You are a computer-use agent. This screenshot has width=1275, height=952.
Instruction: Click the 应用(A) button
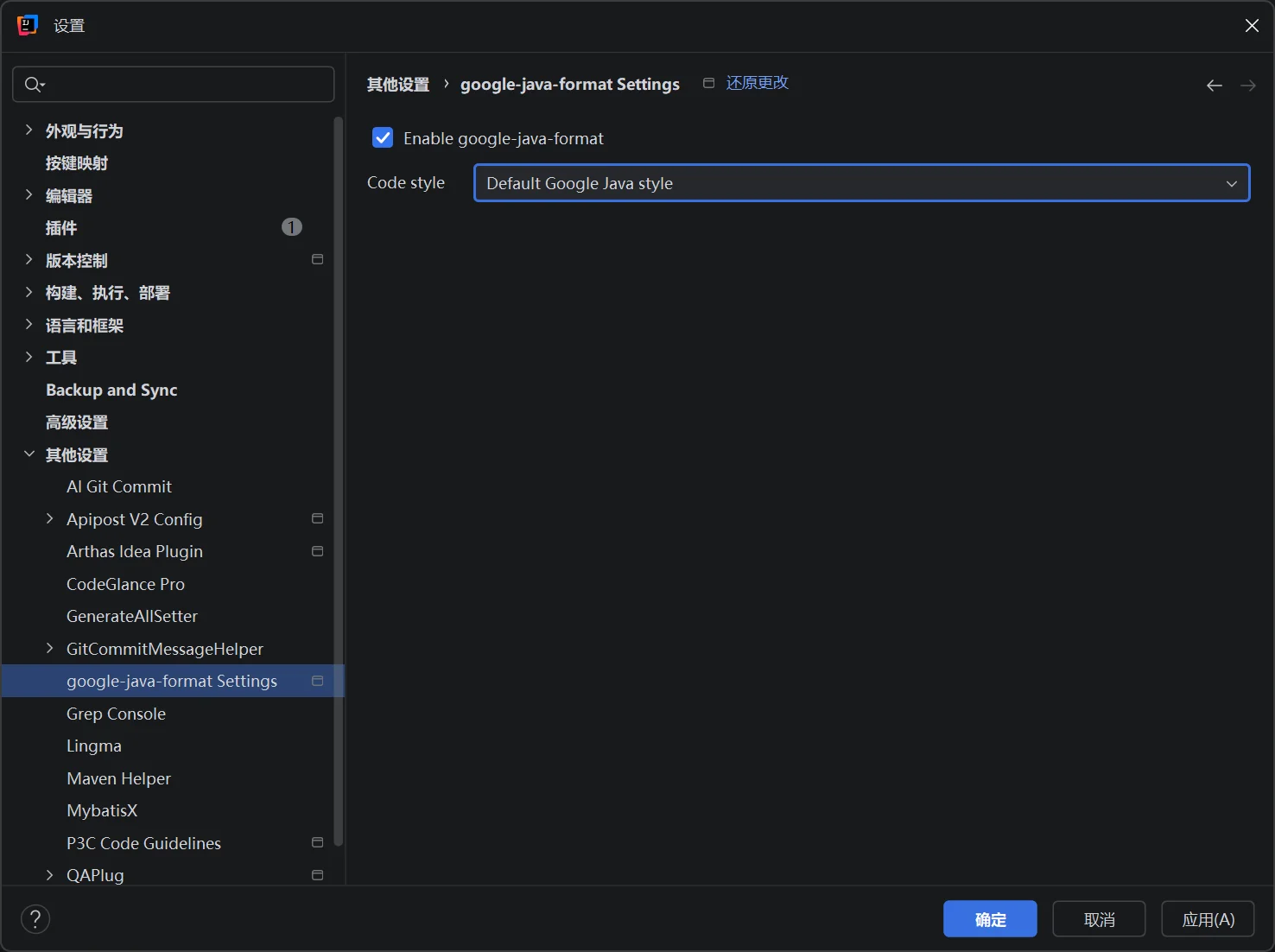click(1208, 919)
